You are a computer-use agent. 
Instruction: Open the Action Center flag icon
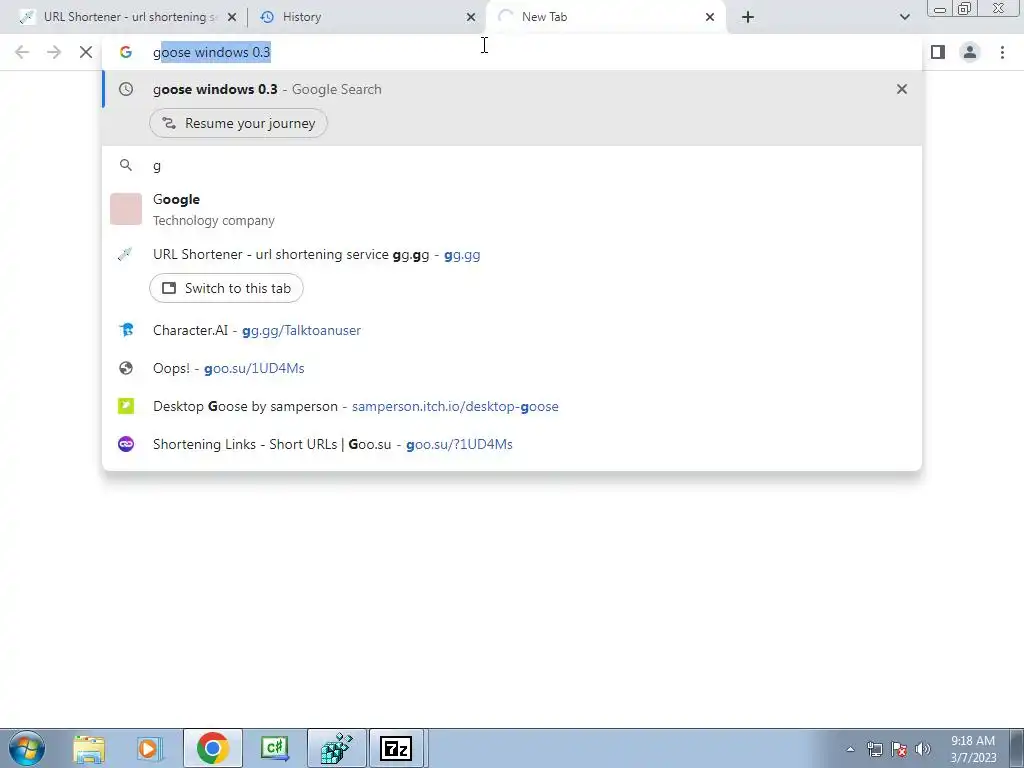tap(899, 749)
